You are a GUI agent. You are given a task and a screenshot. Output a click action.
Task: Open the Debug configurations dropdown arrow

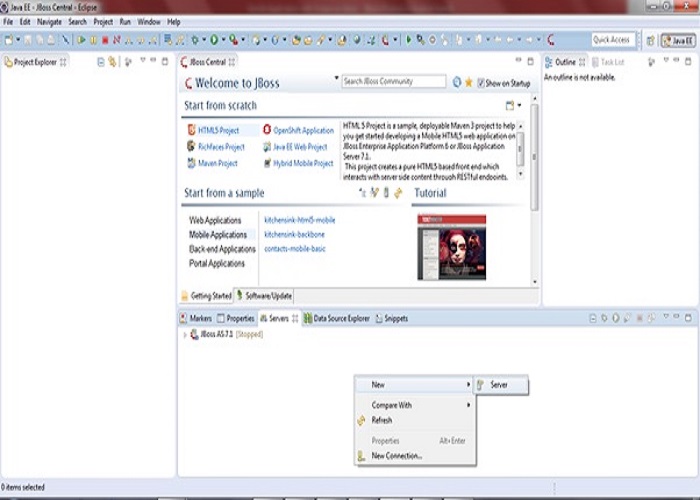(x=204, y=39)
